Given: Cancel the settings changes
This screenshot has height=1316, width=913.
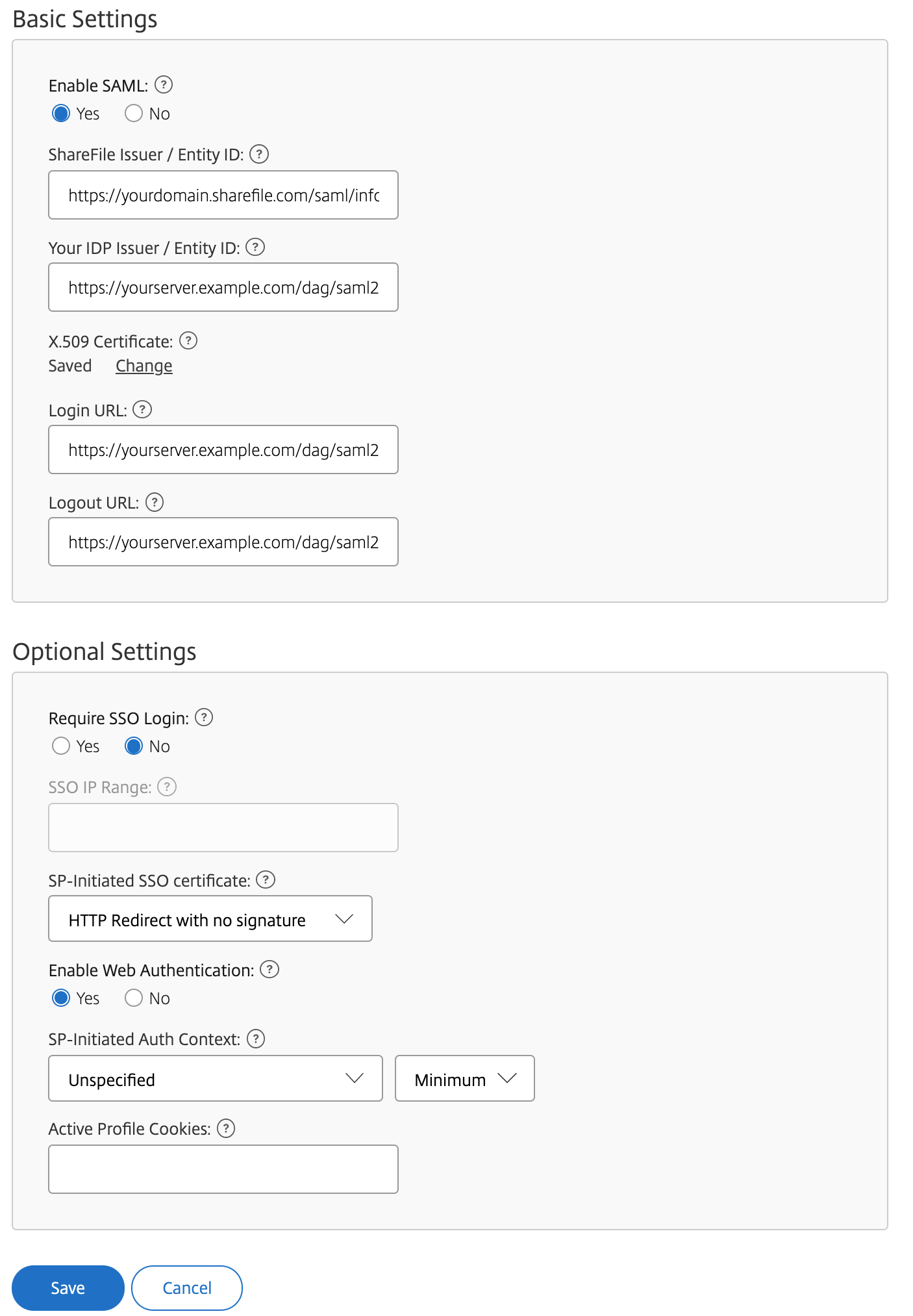Looking at the screenshot, I should (186, 1287).
